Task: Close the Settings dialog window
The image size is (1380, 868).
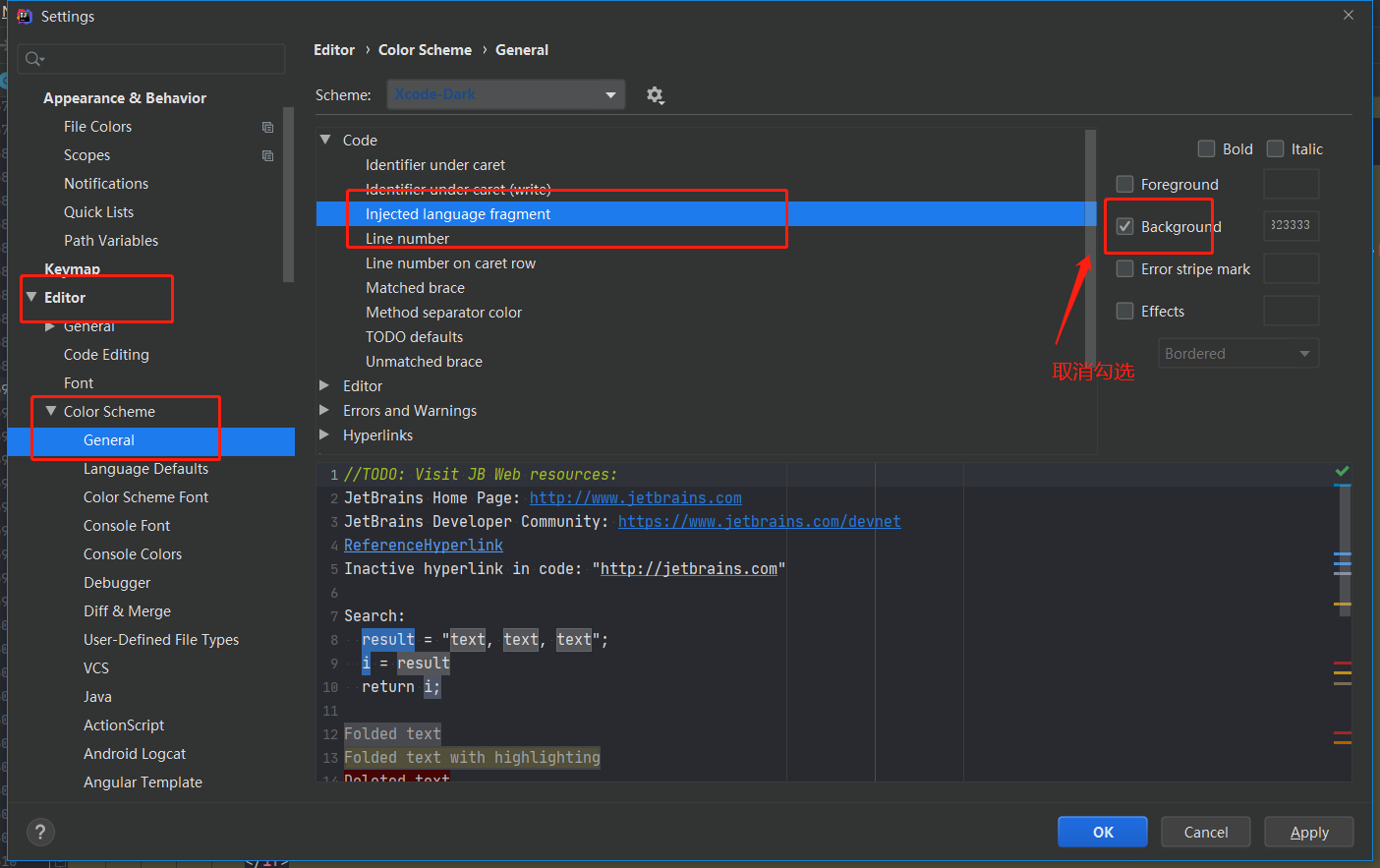Action: tap(1349, 15)
